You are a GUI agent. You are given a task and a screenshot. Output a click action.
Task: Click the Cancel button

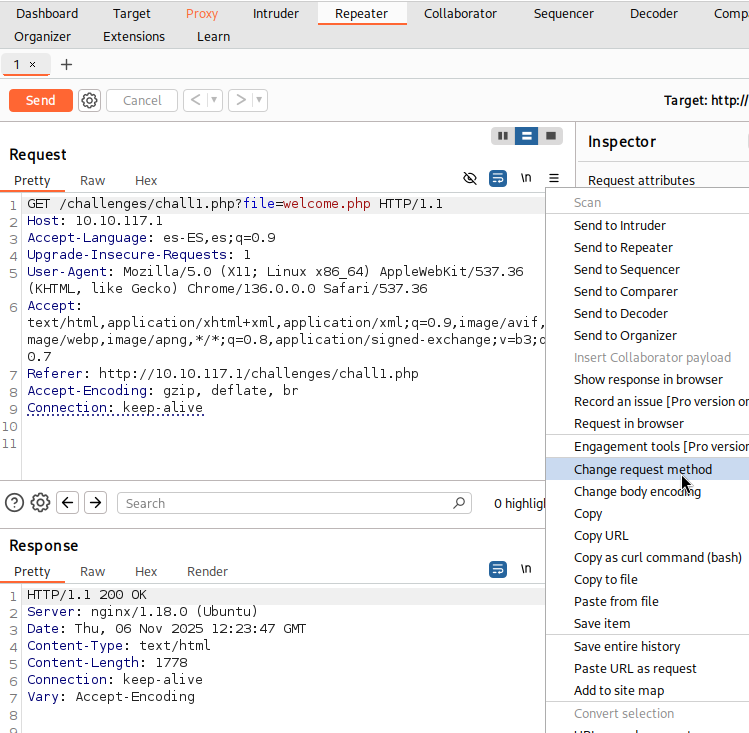tap(142, 100)
